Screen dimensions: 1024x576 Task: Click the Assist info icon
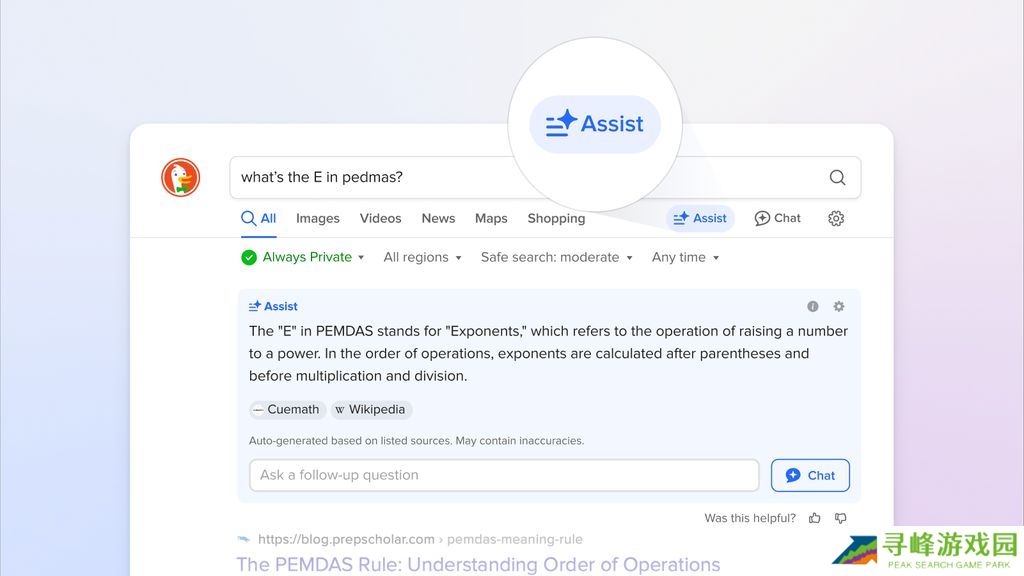pos(813,307)
